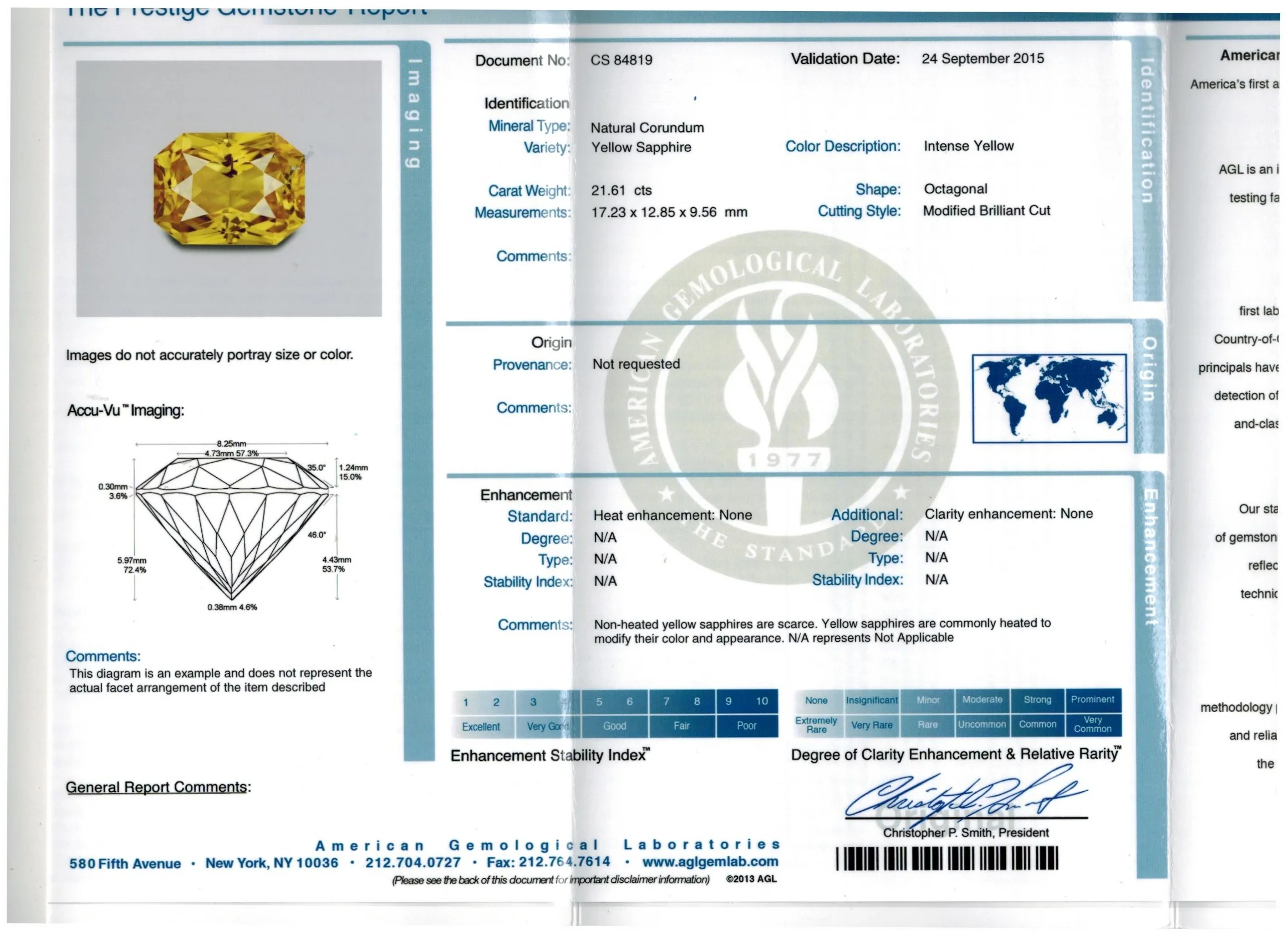The width and height of the screenshot is (1288, 936).
Task: Click the barcode under the signature
Action: pos(946,858)
